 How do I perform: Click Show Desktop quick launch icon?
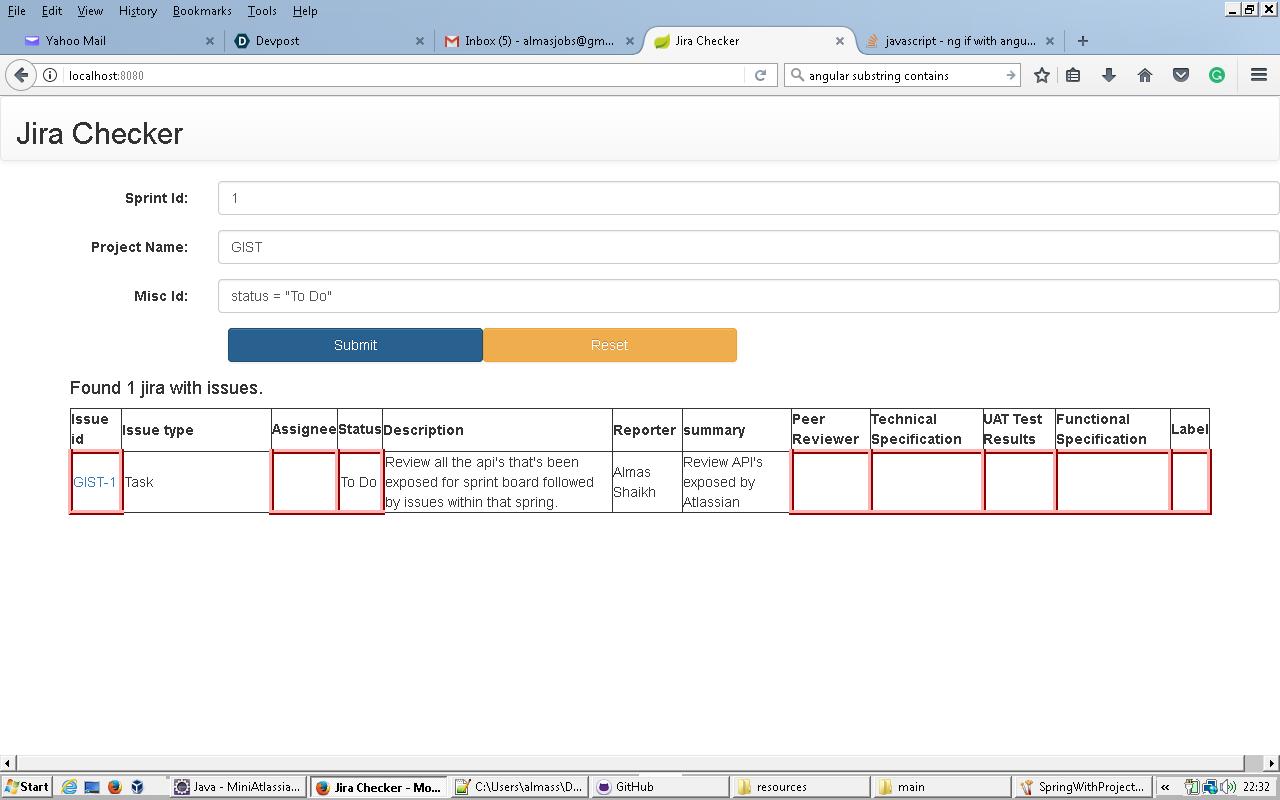pos(92,787)
